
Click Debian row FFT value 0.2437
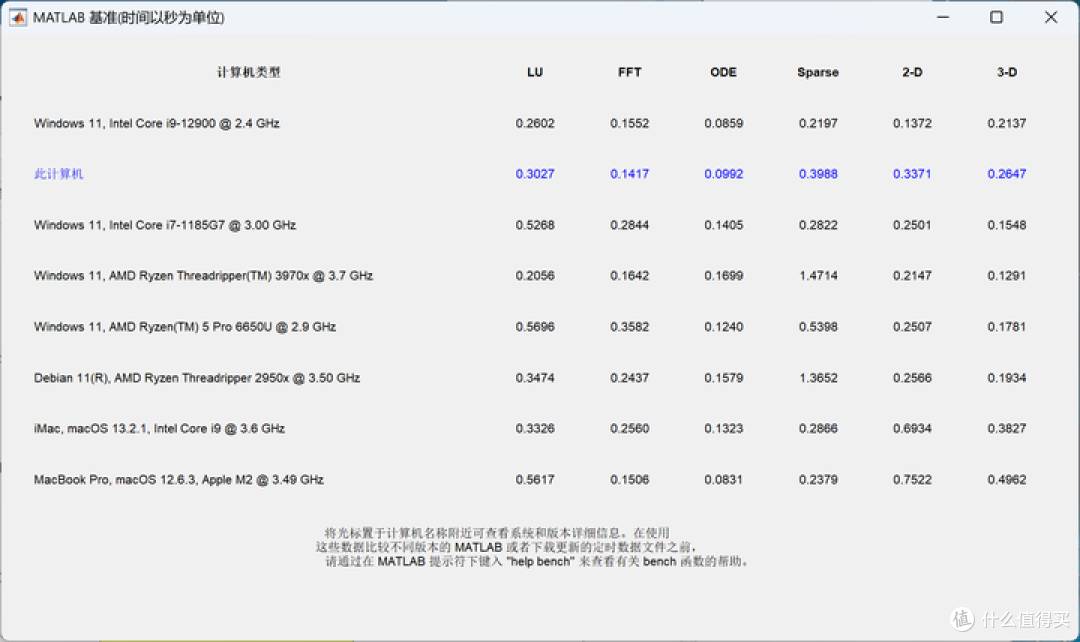coord(630,377)
